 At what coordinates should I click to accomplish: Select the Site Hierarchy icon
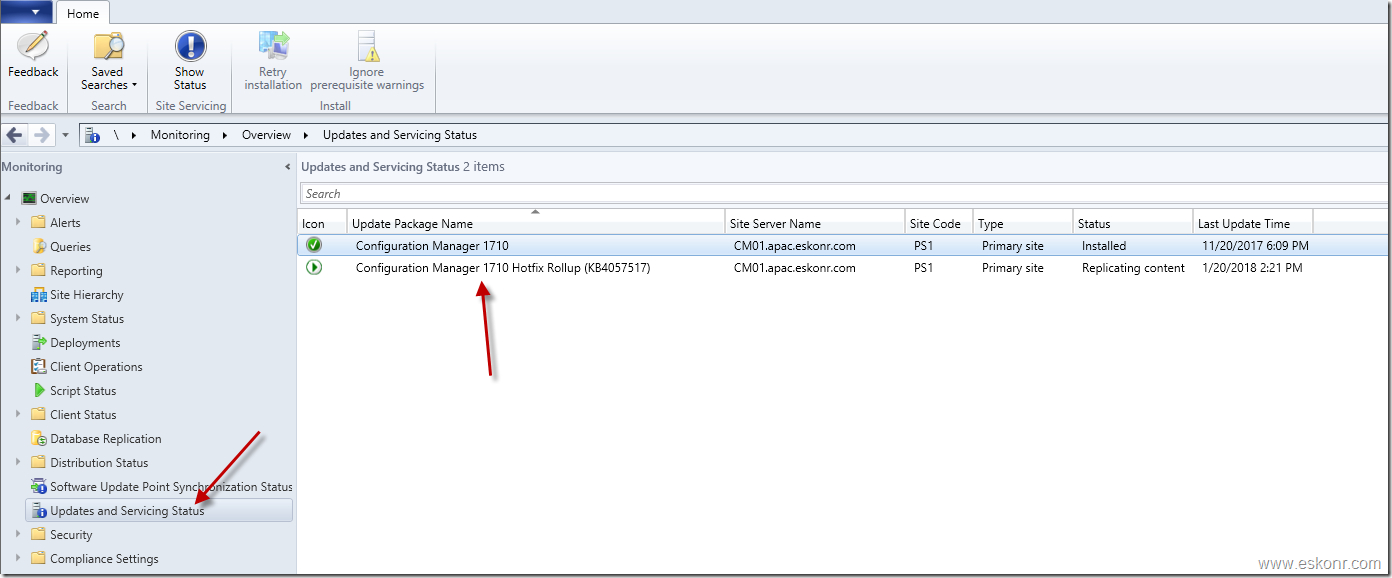(39, 294)
